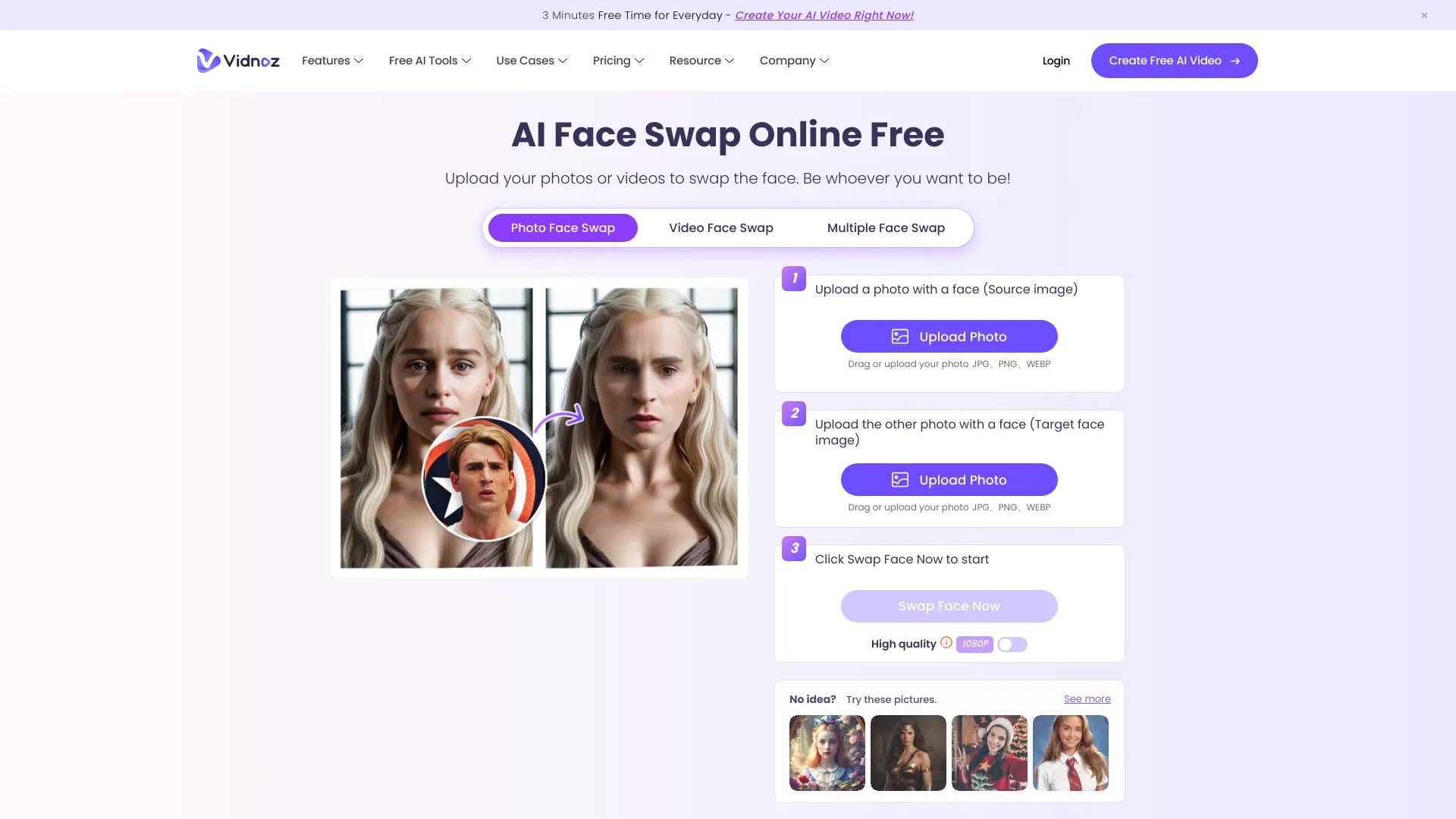Click the target image Upload Photo icon
This screenshot has height=819, width=1456.
pyautogui.click(x=899, y=480)
